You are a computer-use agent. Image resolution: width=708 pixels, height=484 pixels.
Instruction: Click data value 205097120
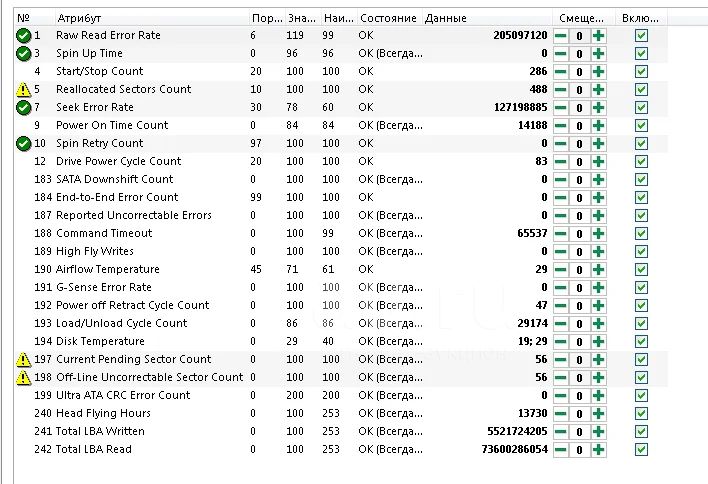(x=520, y=35)
